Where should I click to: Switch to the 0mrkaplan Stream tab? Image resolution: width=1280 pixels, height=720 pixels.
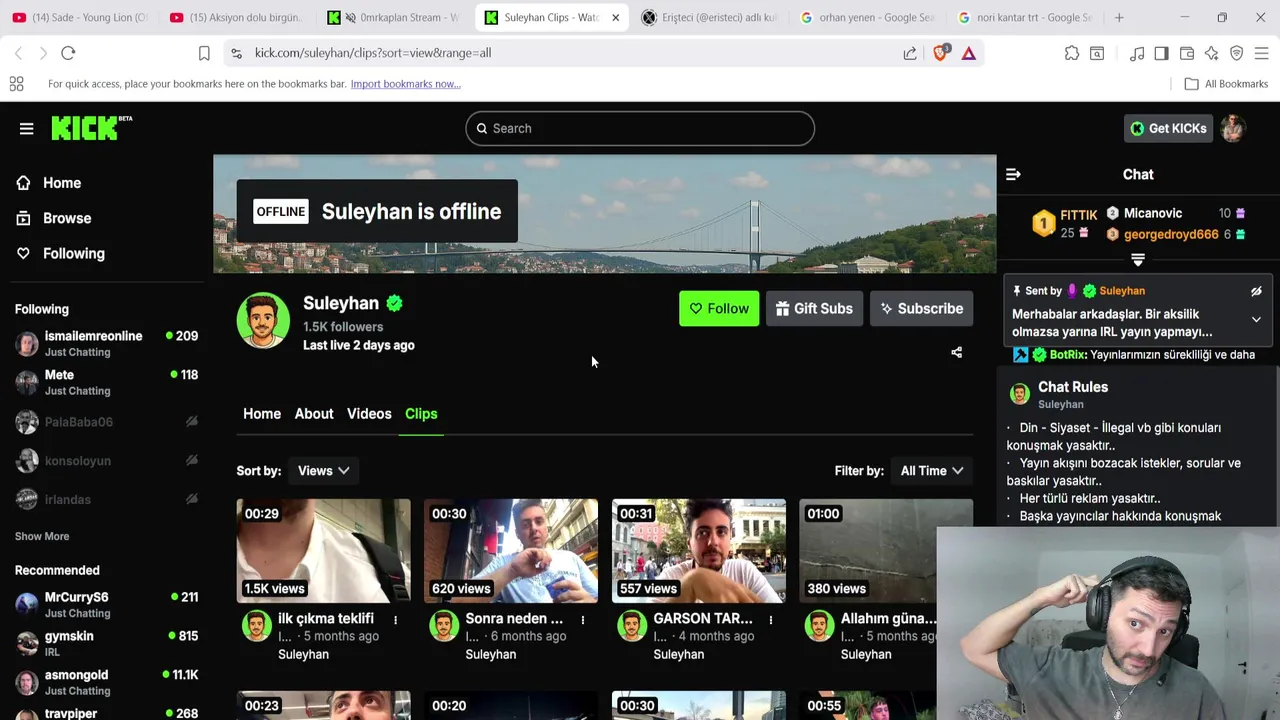395,17
